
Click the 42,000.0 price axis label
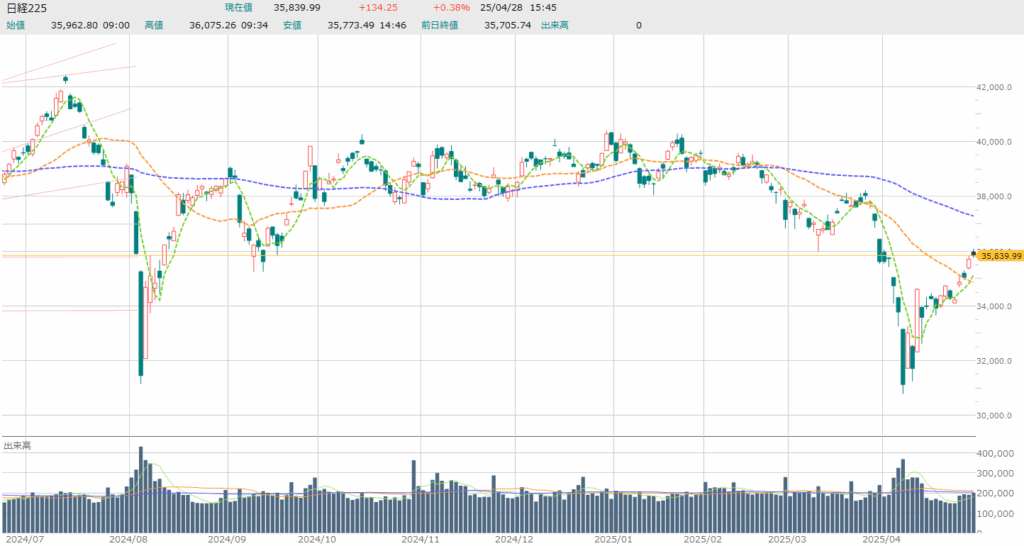(994, 87)
